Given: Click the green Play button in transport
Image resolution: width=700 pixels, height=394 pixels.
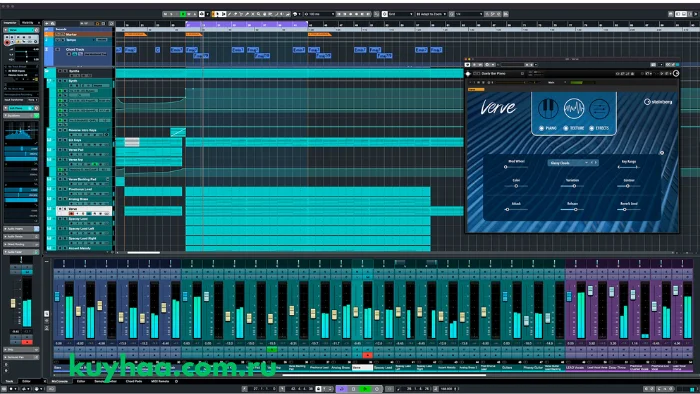Looking at the screenshot, I should [365, 389].
